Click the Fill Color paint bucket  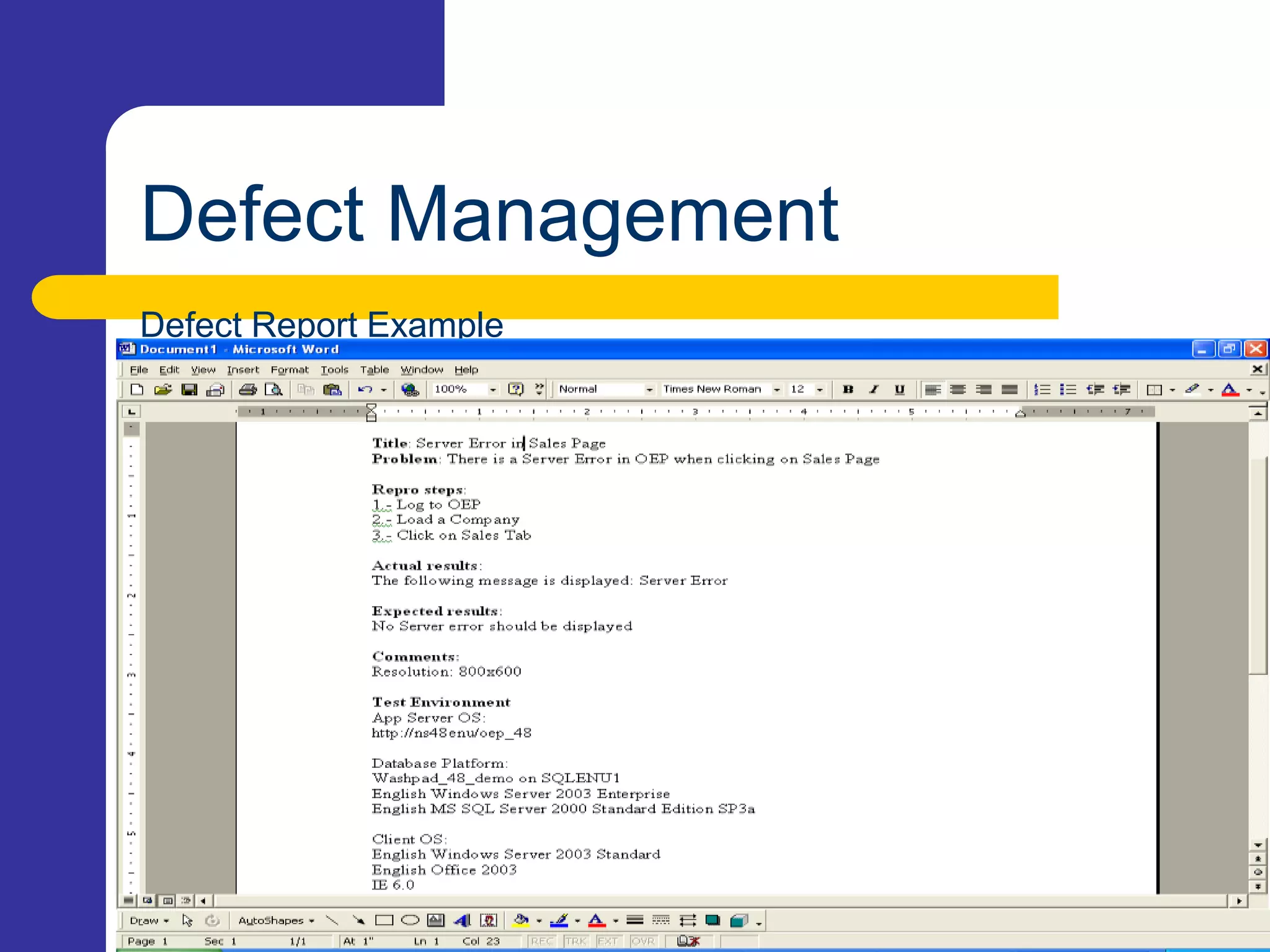click(522, 920)
